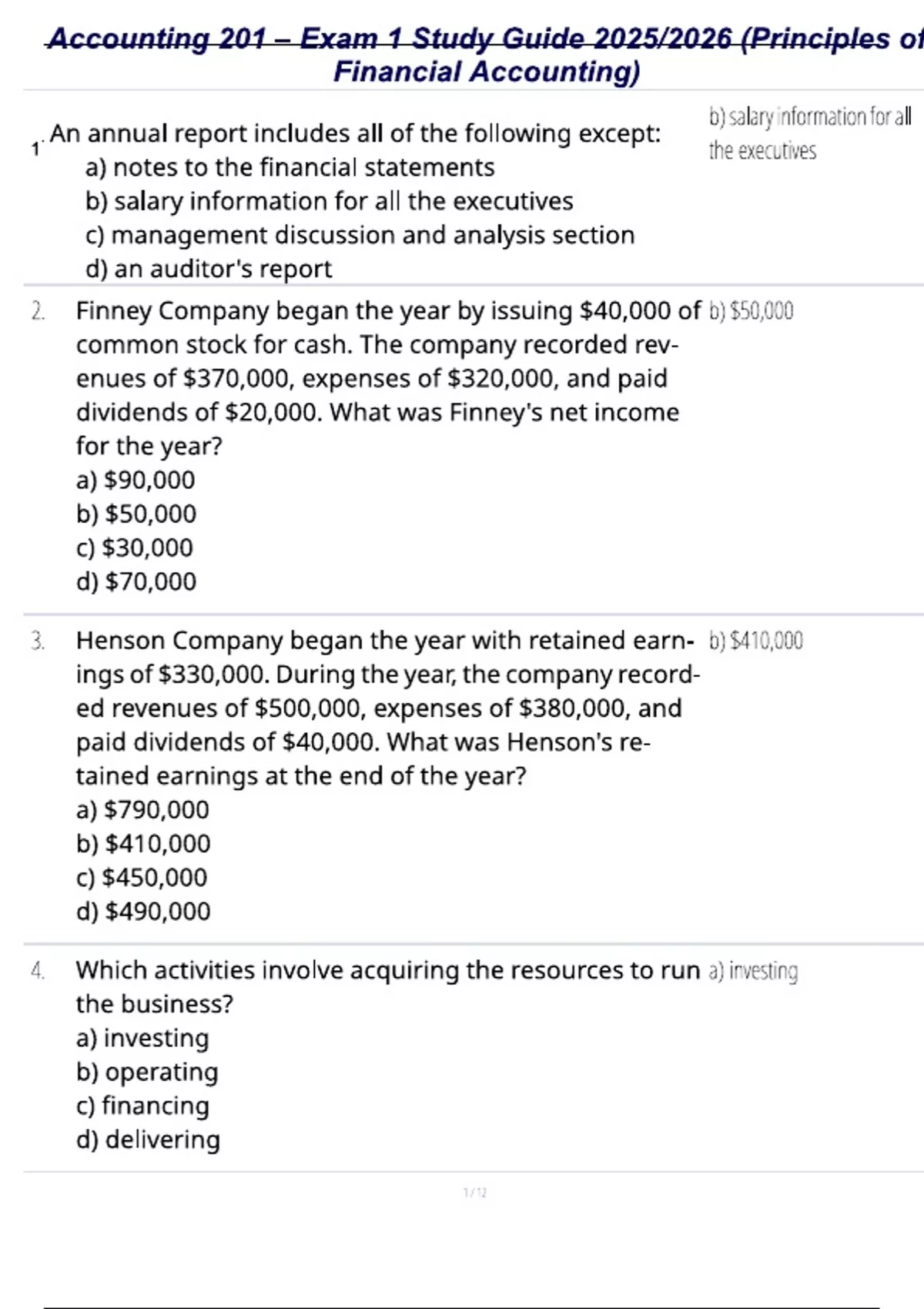Screen dimensions: 924x1309
Task: Click the Henson Company question text
Action: 388,708
